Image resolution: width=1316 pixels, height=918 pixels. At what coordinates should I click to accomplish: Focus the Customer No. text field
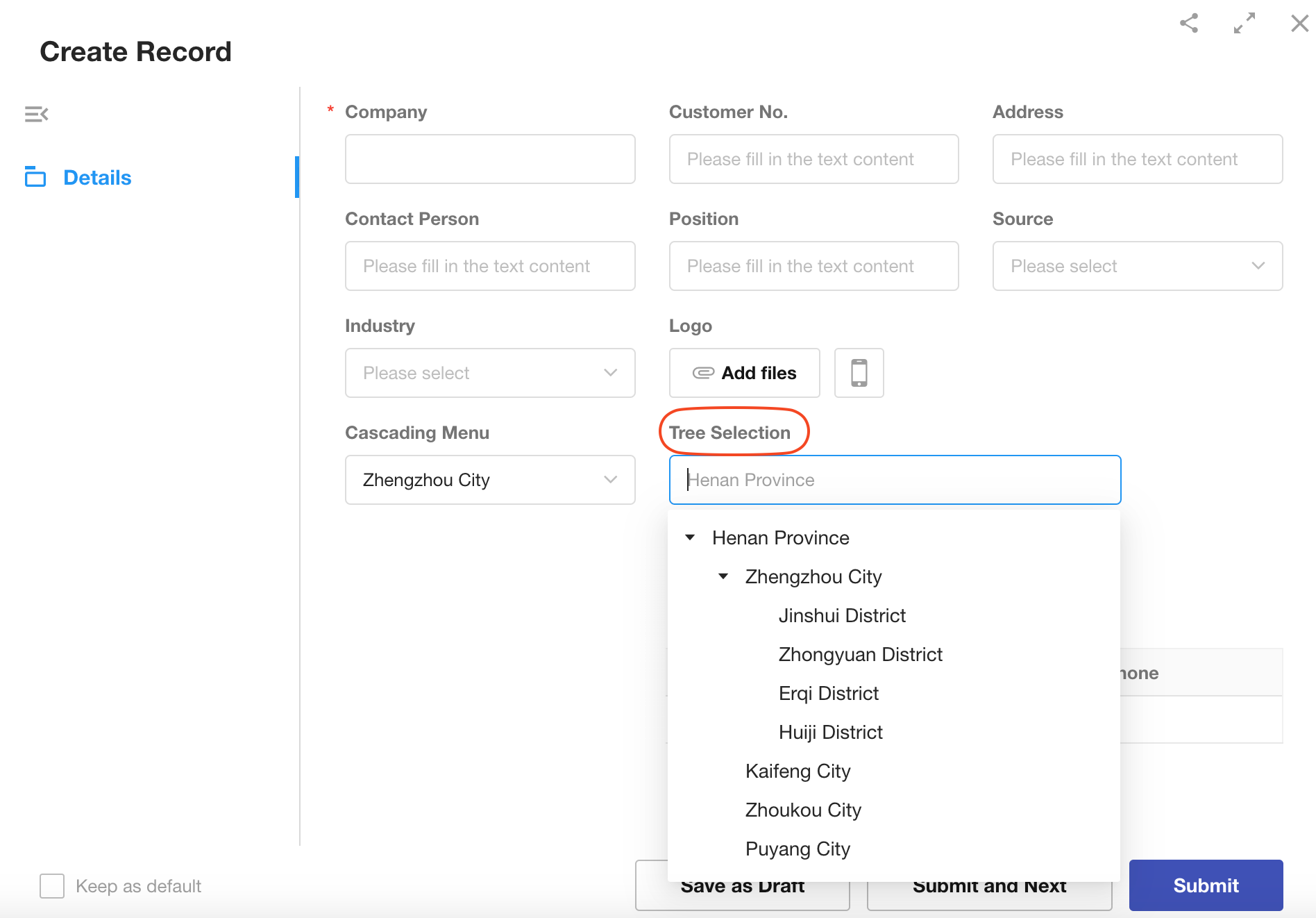pyautogui.click(x=813, y=159)
